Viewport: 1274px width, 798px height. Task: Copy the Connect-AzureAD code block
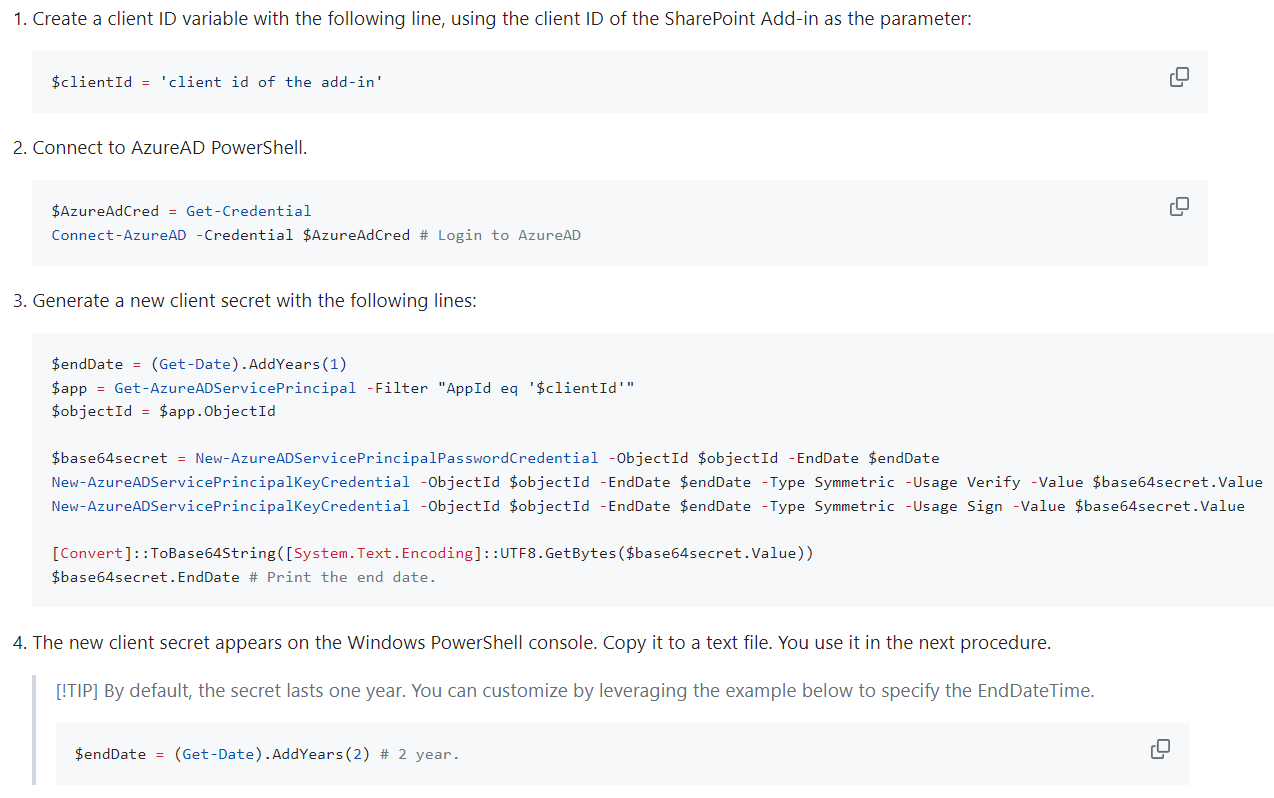tap(1179, 206)
